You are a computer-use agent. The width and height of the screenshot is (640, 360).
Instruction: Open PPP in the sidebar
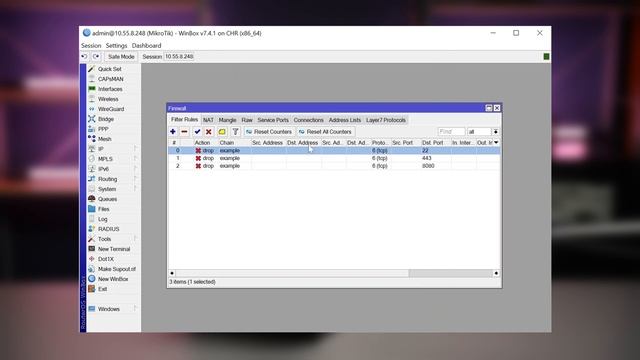[x=103, y=129]
